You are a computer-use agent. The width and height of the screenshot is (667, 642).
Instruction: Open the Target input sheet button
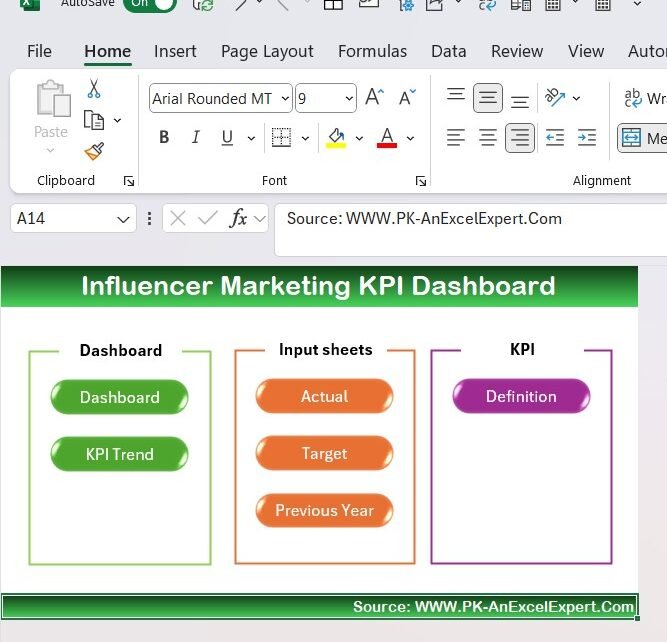click(x=325, y=453)
